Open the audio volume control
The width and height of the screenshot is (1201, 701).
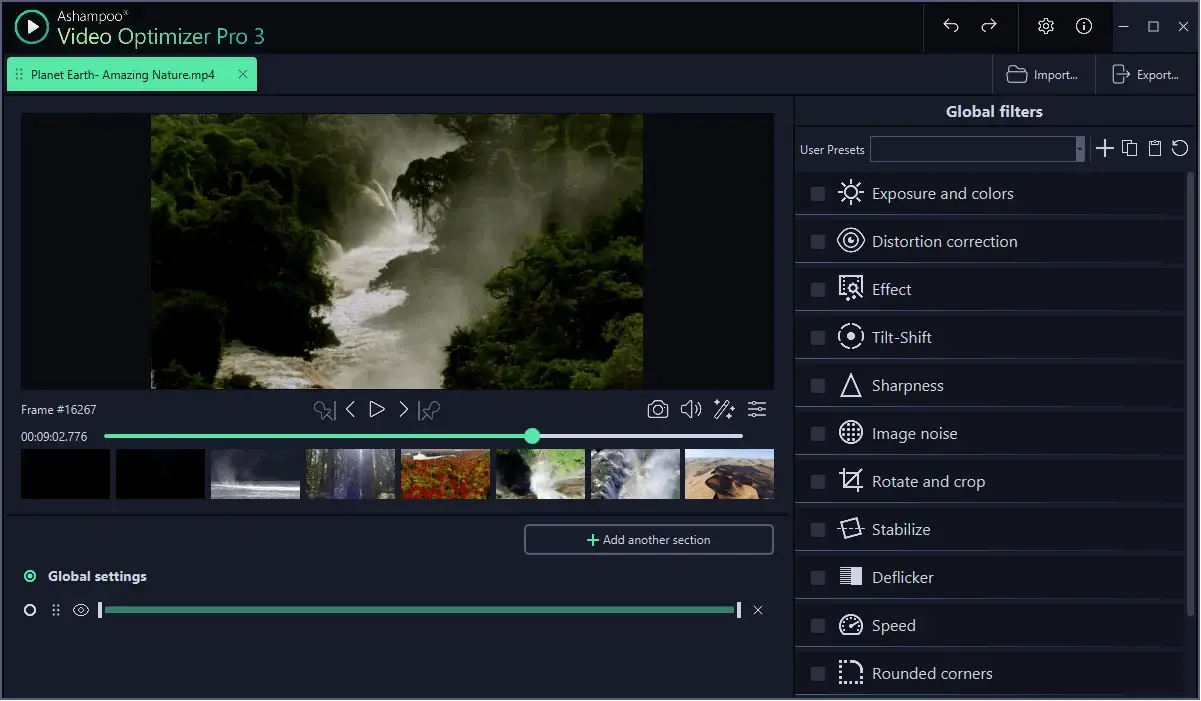[691, 409]
